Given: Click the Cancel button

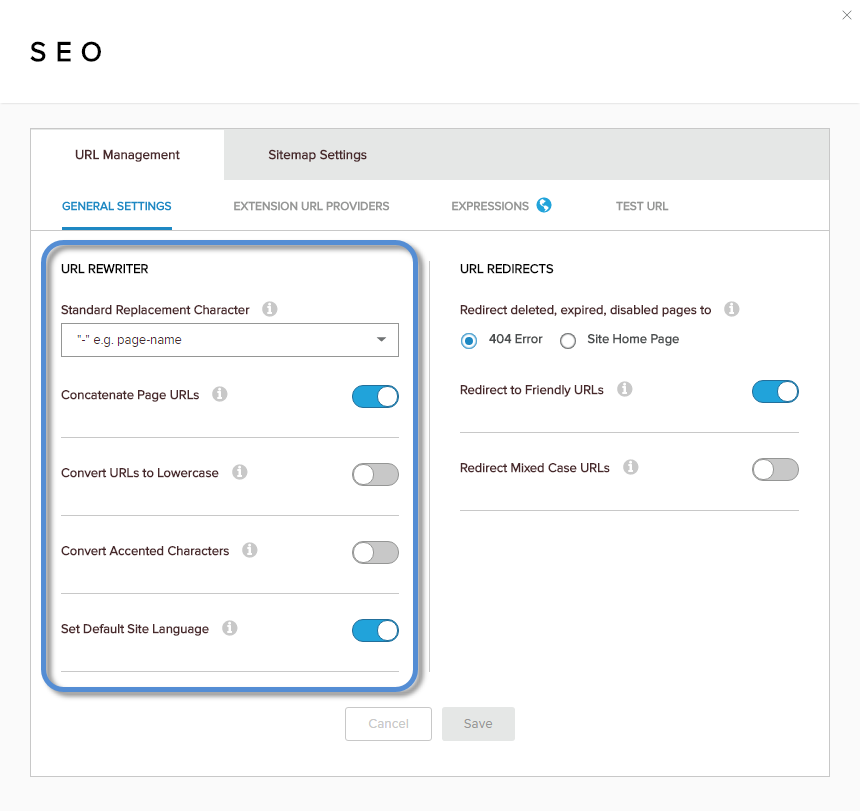Looking at the screenshot, I should point(388,724).
